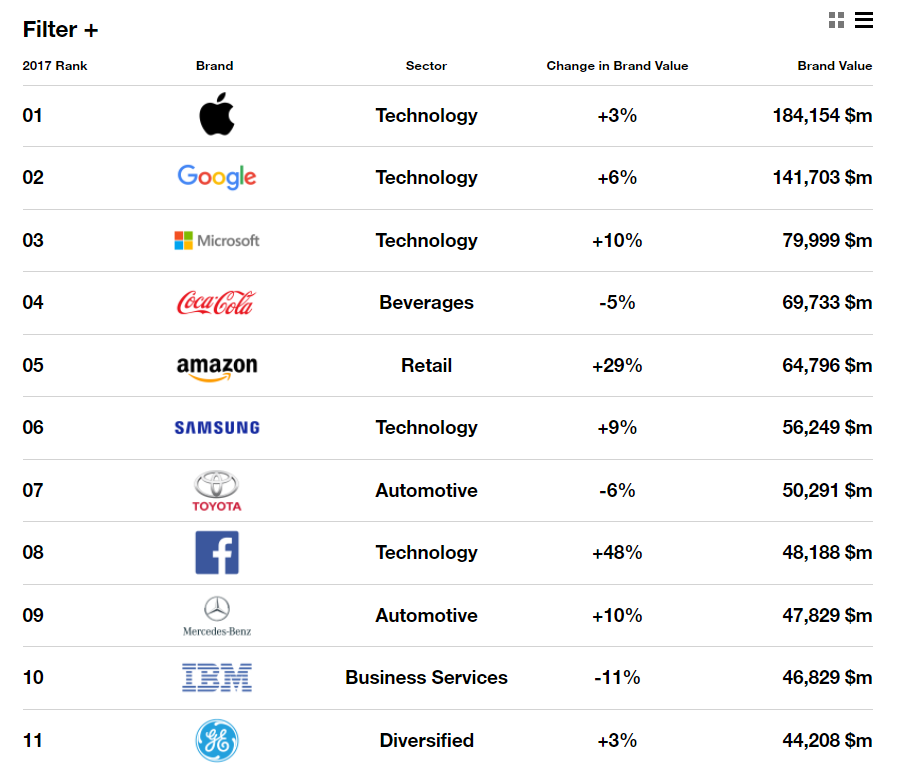Switch to list view layout
898x769 pixels.
[864, 19]
